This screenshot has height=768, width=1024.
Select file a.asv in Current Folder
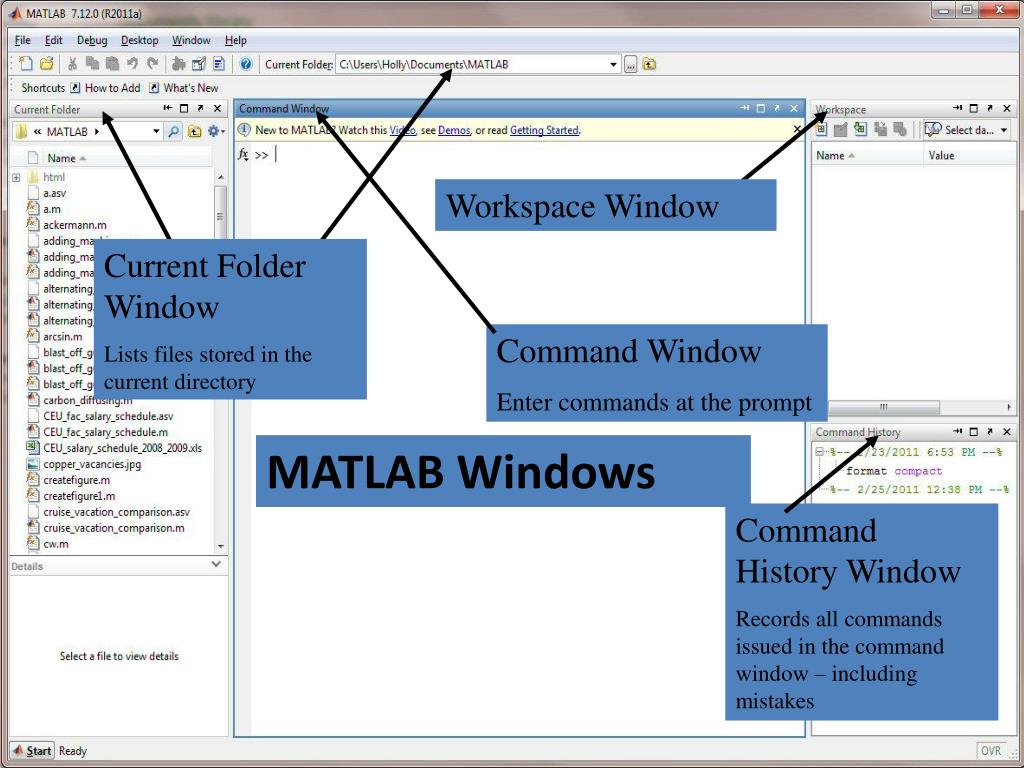pyautogui.click(x=54, y=193)
